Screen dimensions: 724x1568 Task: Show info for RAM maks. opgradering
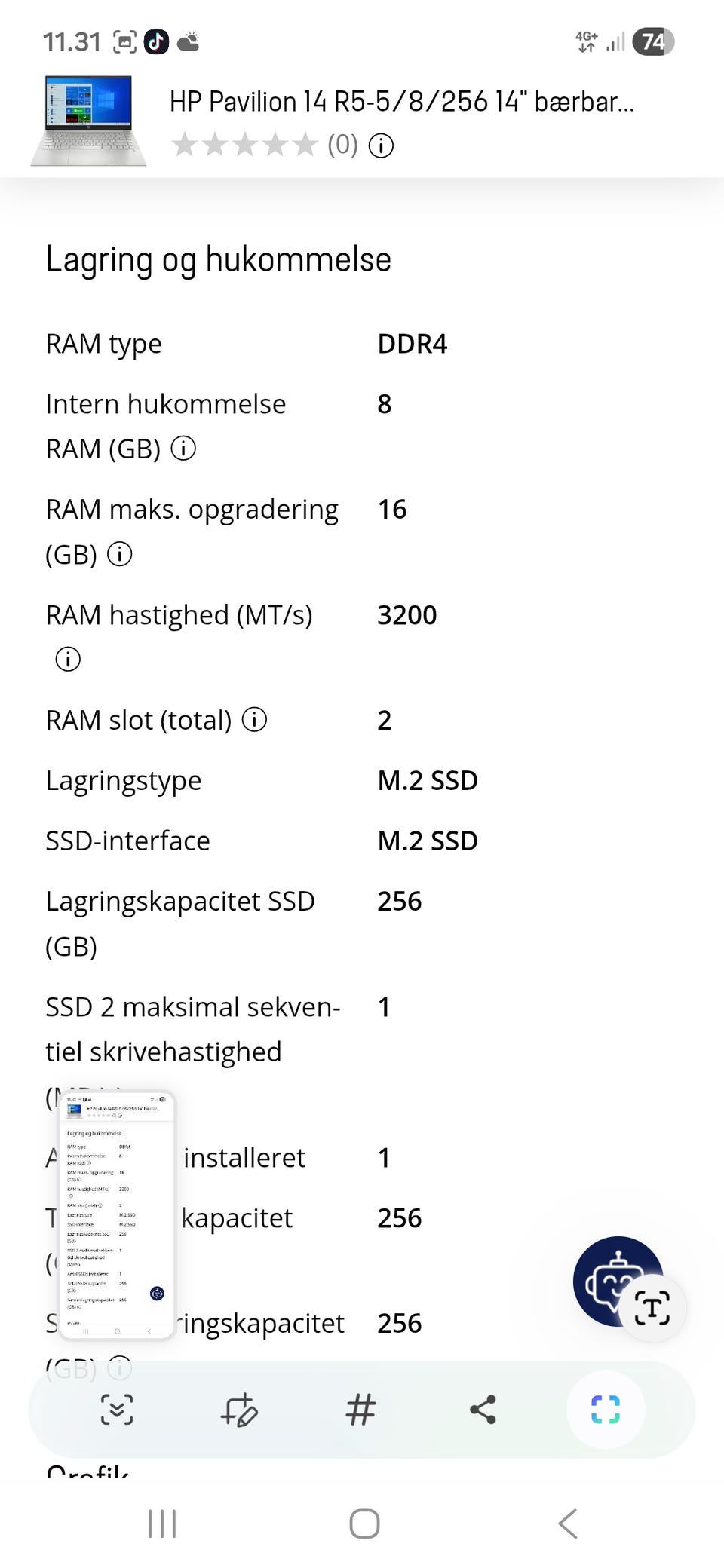120,554
